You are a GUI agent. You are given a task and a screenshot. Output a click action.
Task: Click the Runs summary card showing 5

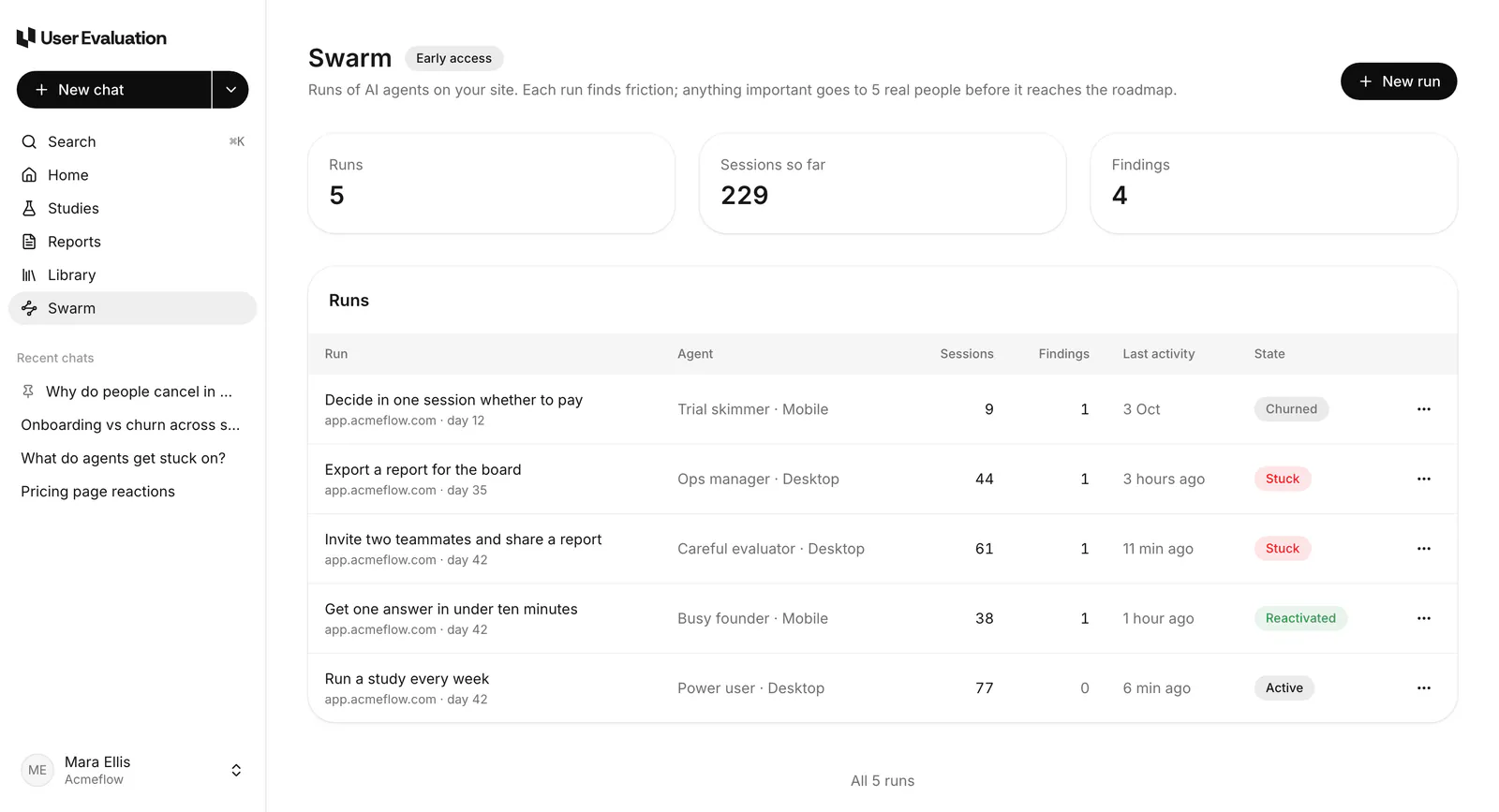(491, 183)
